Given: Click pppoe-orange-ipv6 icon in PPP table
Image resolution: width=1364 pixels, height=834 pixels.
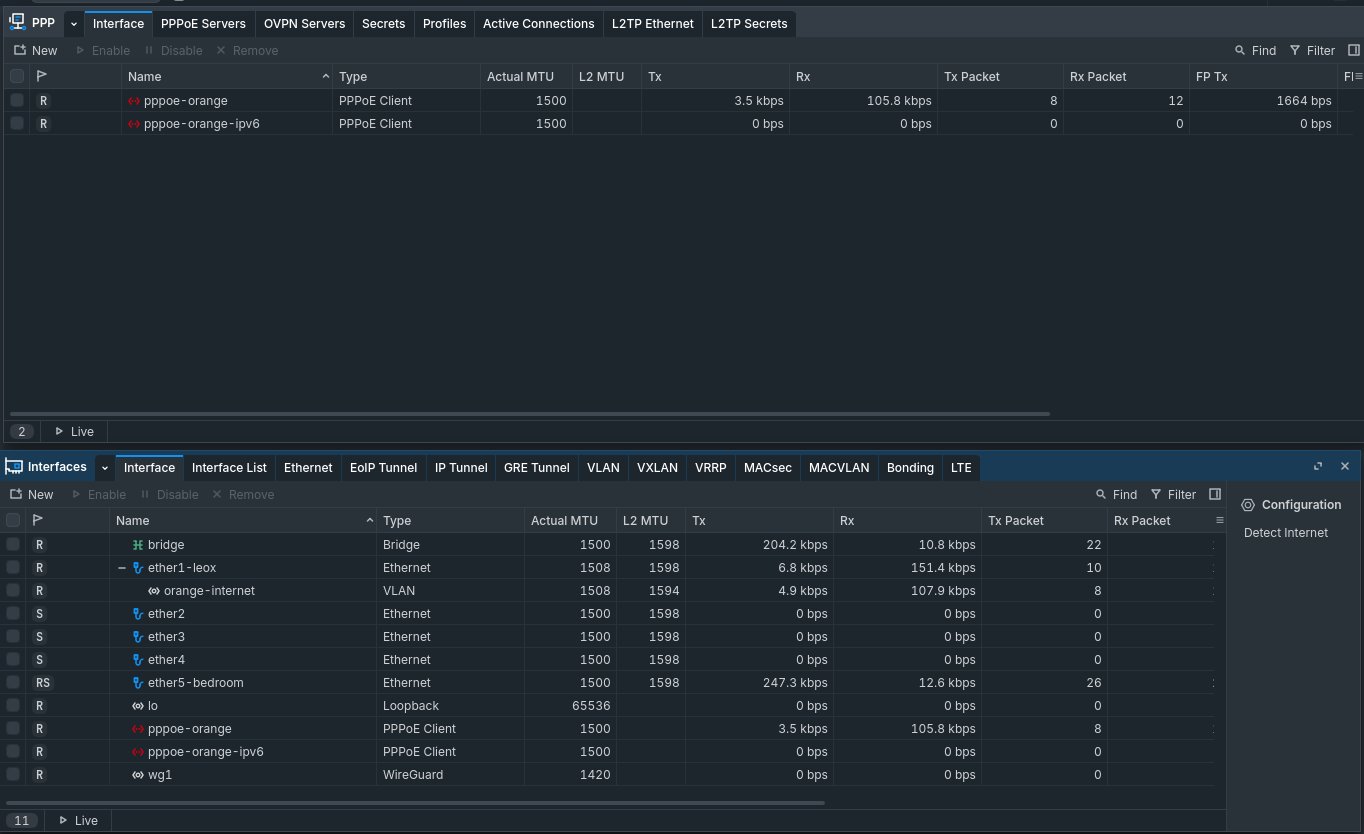Looking at the screenshot, I should [x=134, y=124].
